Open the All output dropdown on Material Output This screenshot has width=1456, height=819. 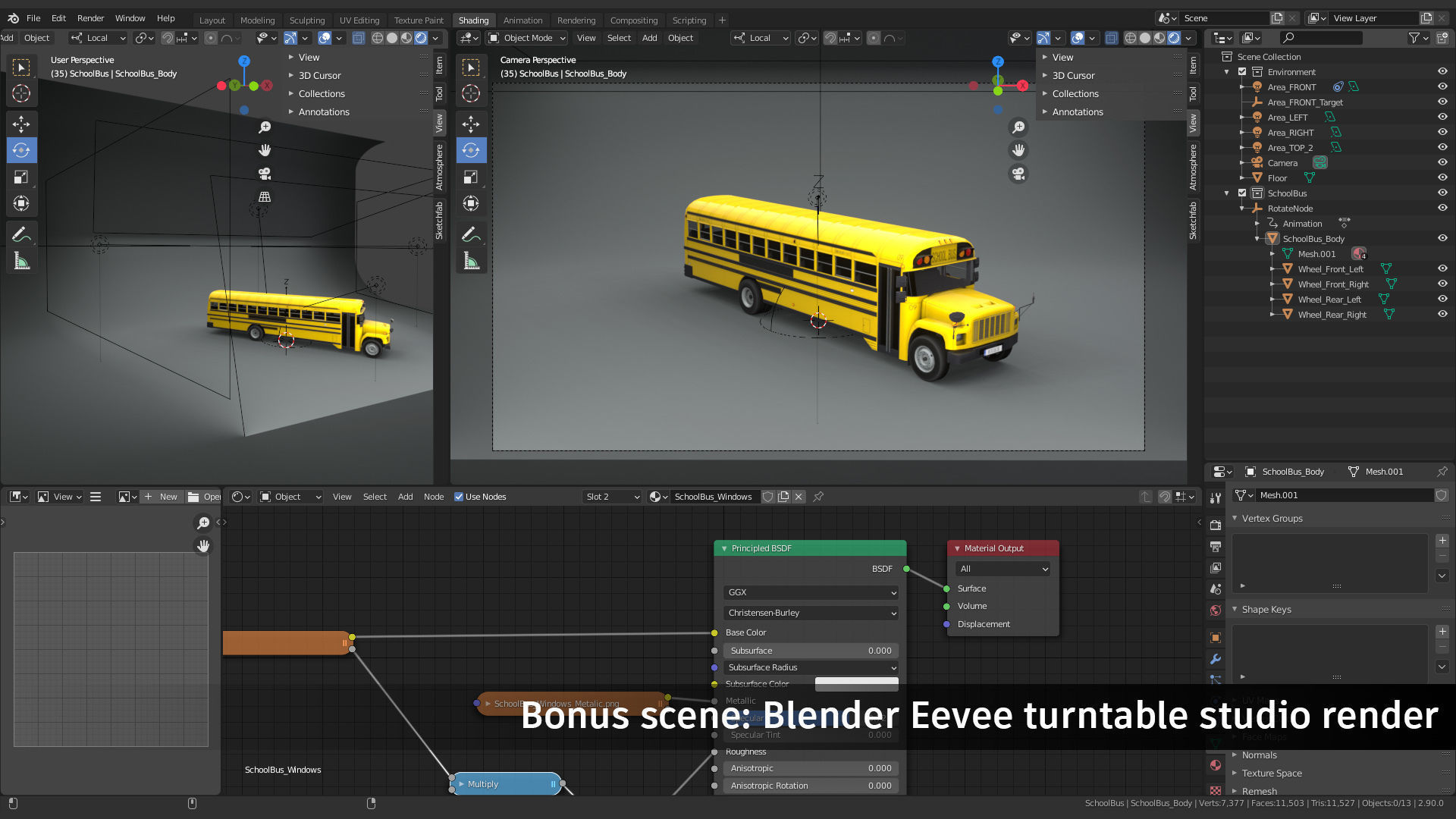(1001, 569)
